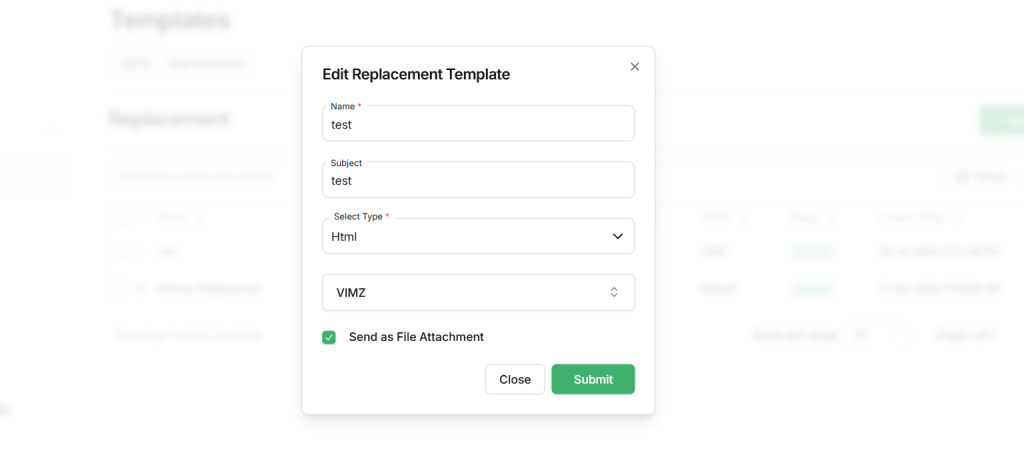1024x465 pixels.
Task: Select the tab left of Replacement
Action: tap(135, 63)
